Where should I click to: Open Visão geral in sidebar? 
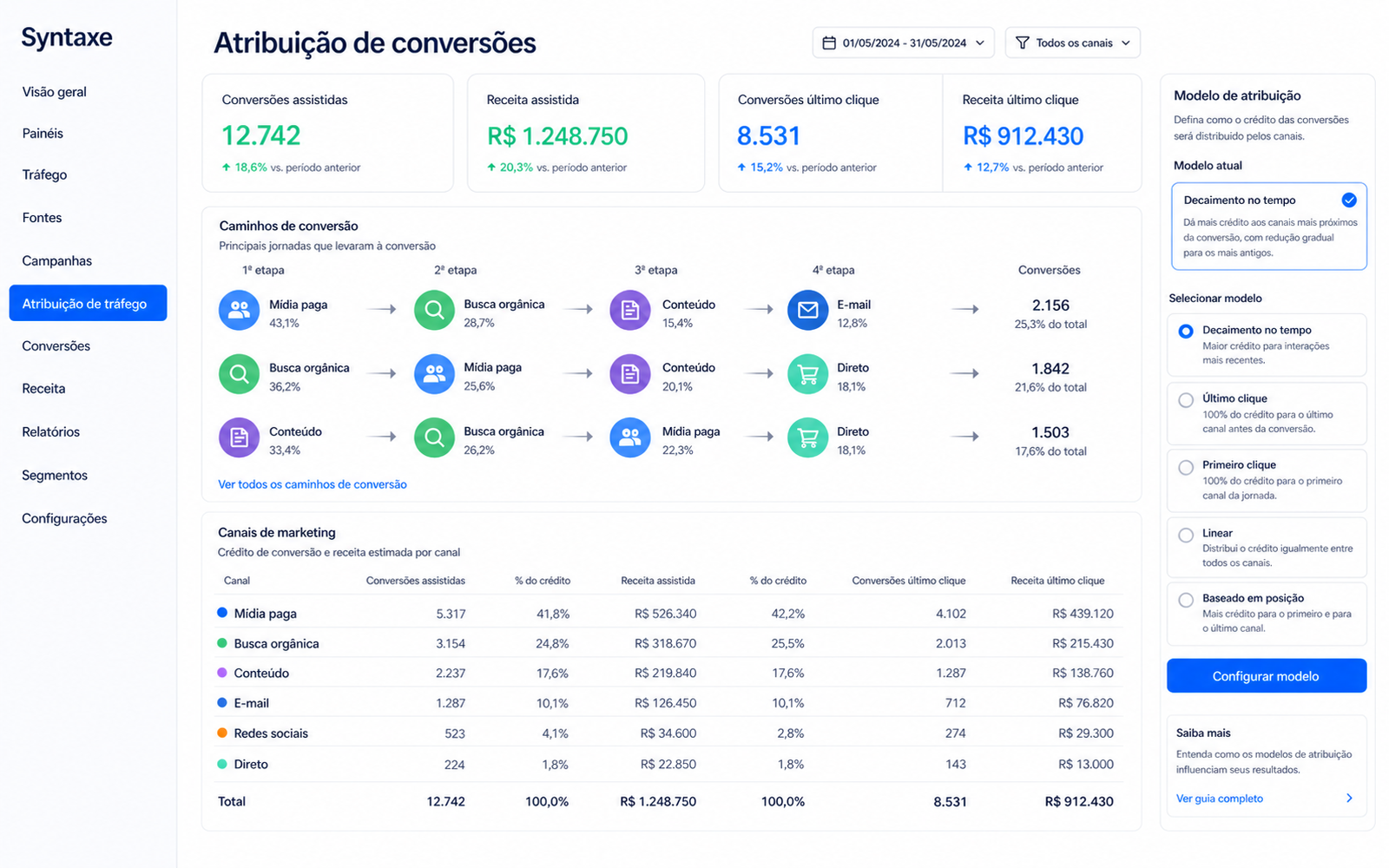pyautogui.click(x=55, y=92)
